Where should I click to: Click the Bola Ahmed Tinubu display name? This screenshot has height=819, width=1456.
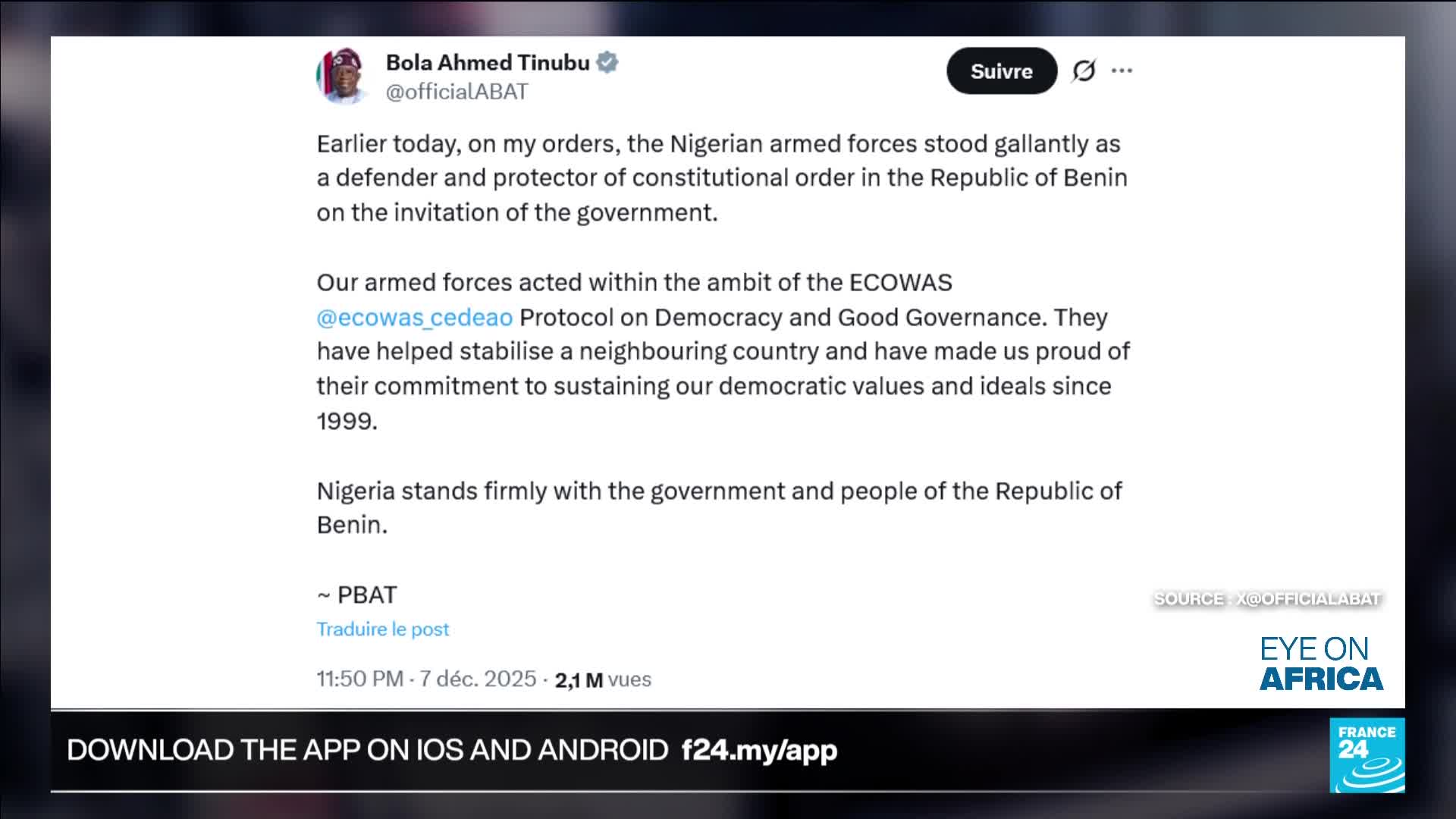[x=488, y=62]
